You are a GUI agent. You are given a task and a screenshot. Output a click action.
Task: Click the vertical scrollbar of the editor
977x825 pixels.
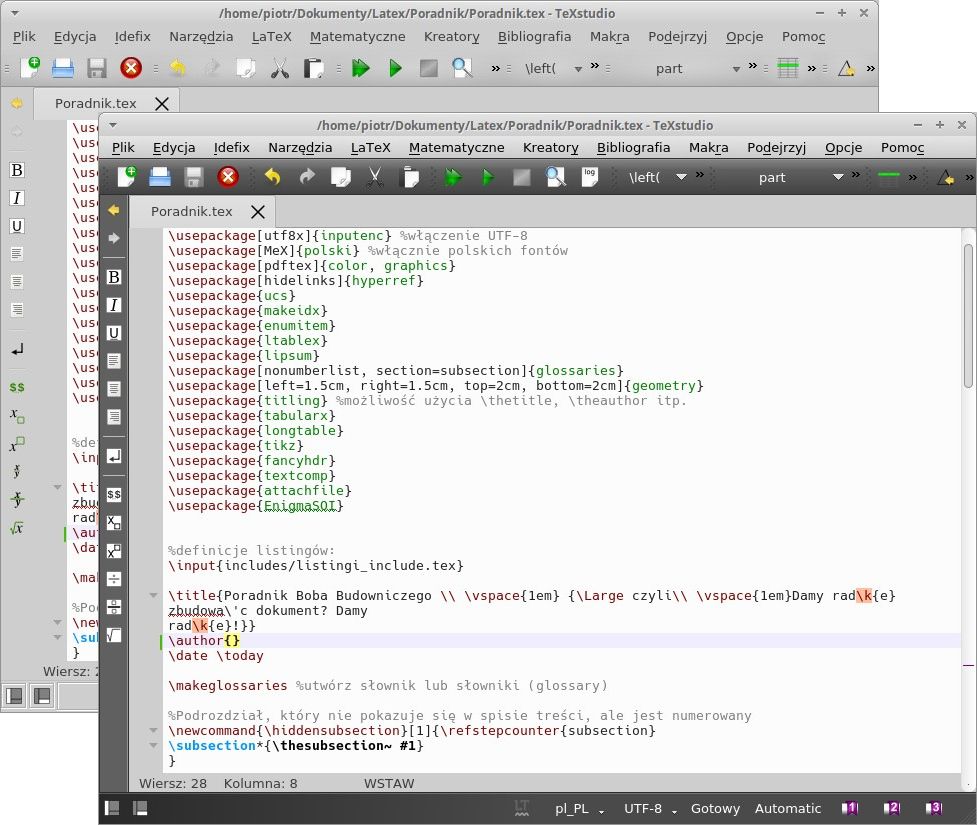click(x=967, y=315)
